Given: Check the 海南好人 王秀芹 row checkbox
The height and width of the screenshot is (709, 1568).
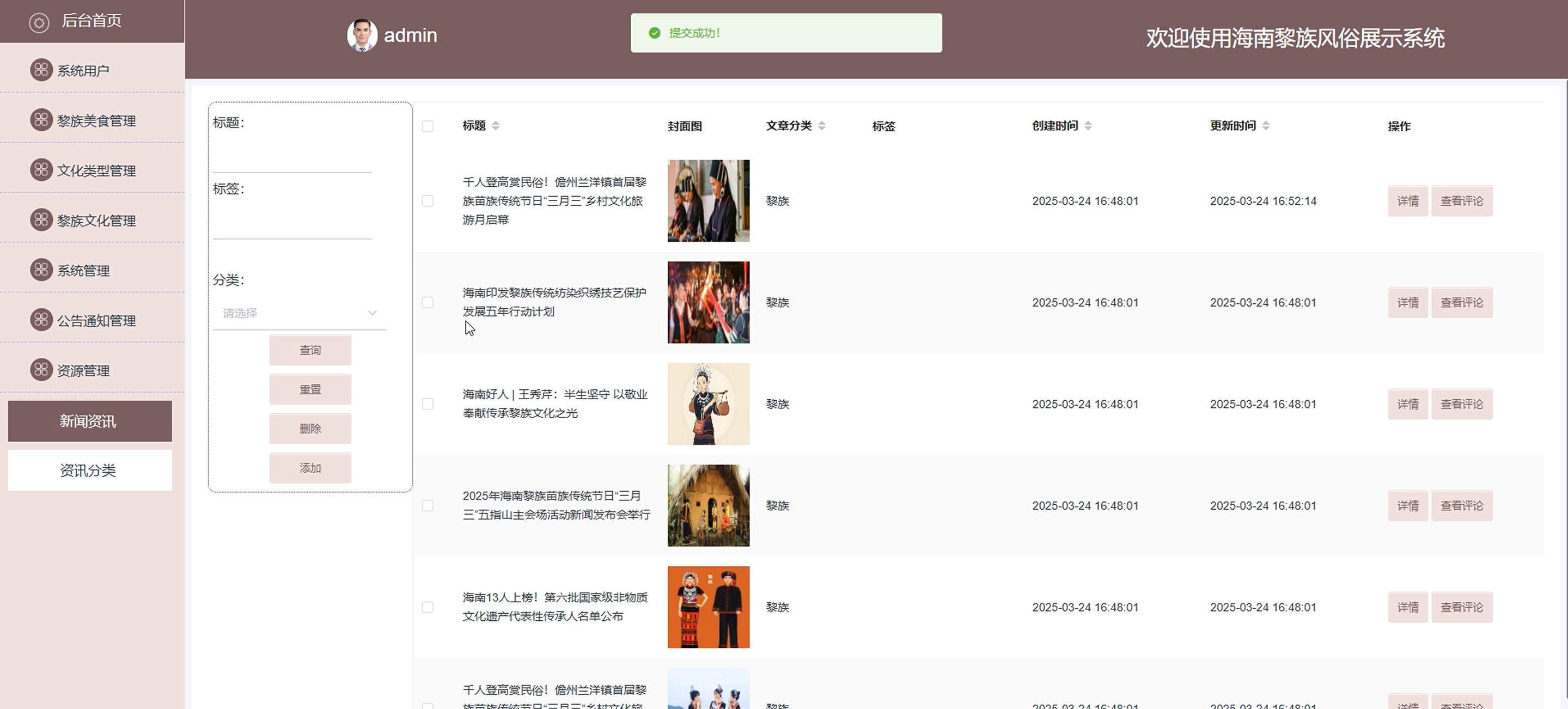Looking at the screenshot, I should coord(428,404).
